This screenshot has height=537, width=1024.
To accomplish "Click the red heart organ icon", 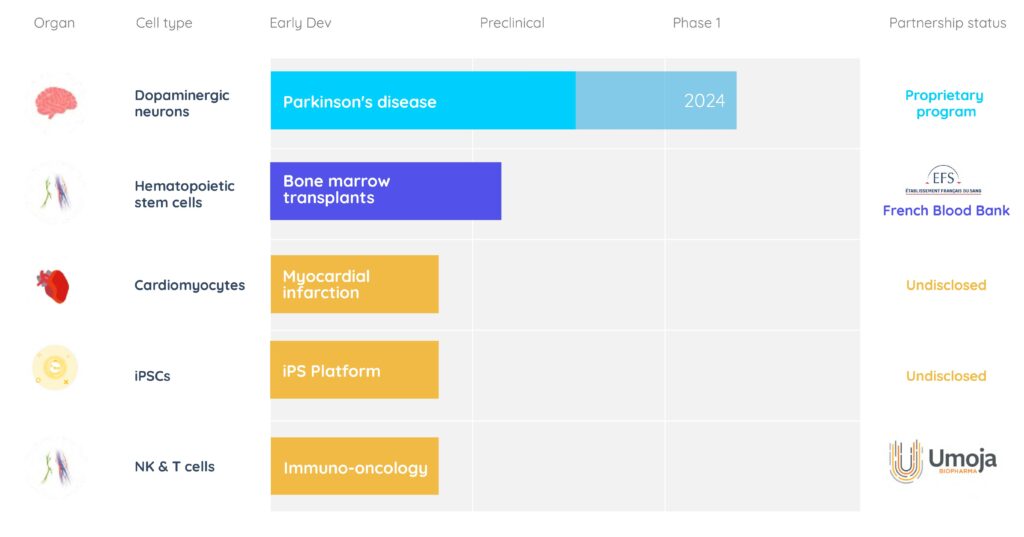I will pyautogui.click(x=54, y=286).
